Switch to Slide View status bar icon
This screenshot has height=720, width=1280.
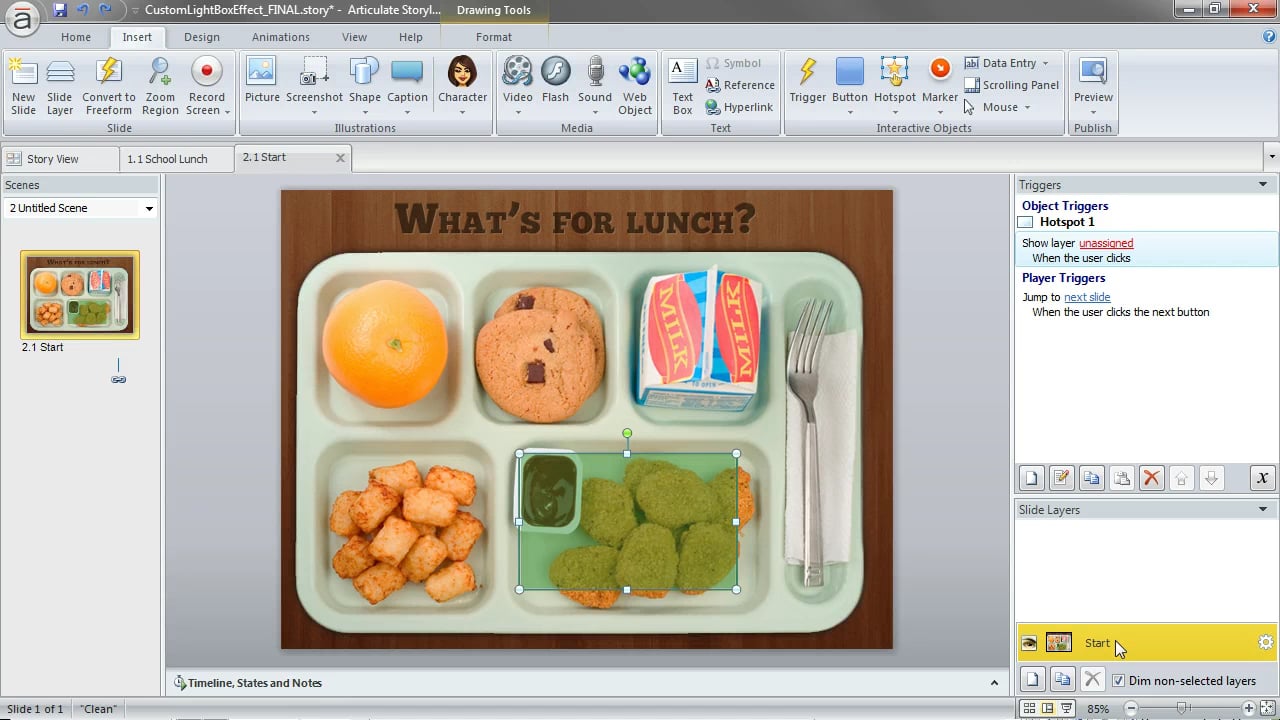click(1047, 708)
